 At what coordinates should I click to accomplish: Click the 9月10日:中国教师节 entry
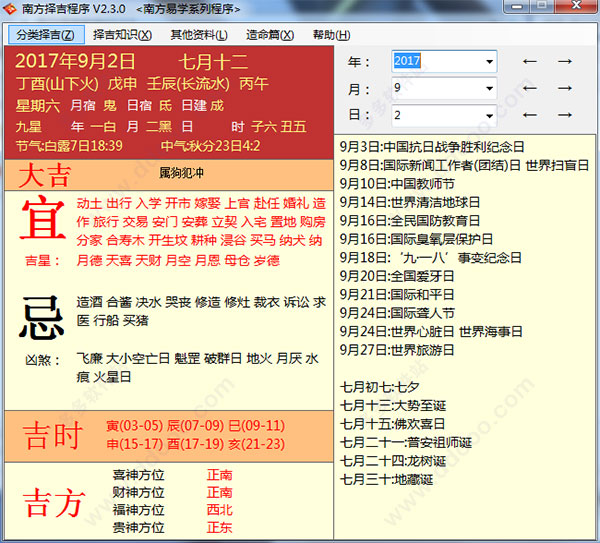(x=397, y=184)
